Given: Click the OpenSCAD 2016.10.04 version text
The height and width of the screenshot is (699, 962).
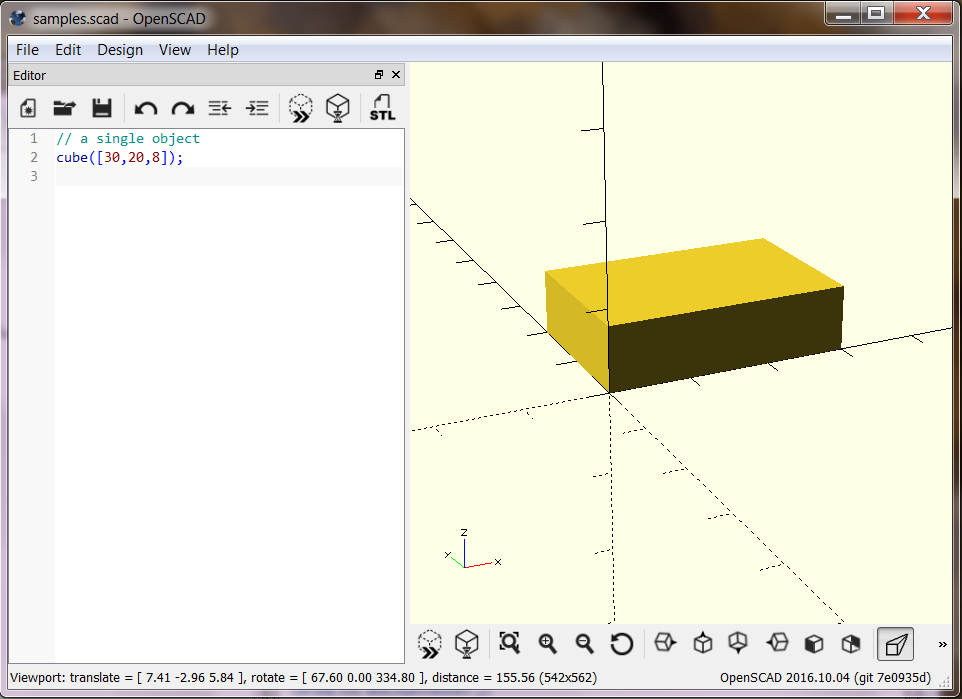Looking at the screenshot, I should [825, 678].
